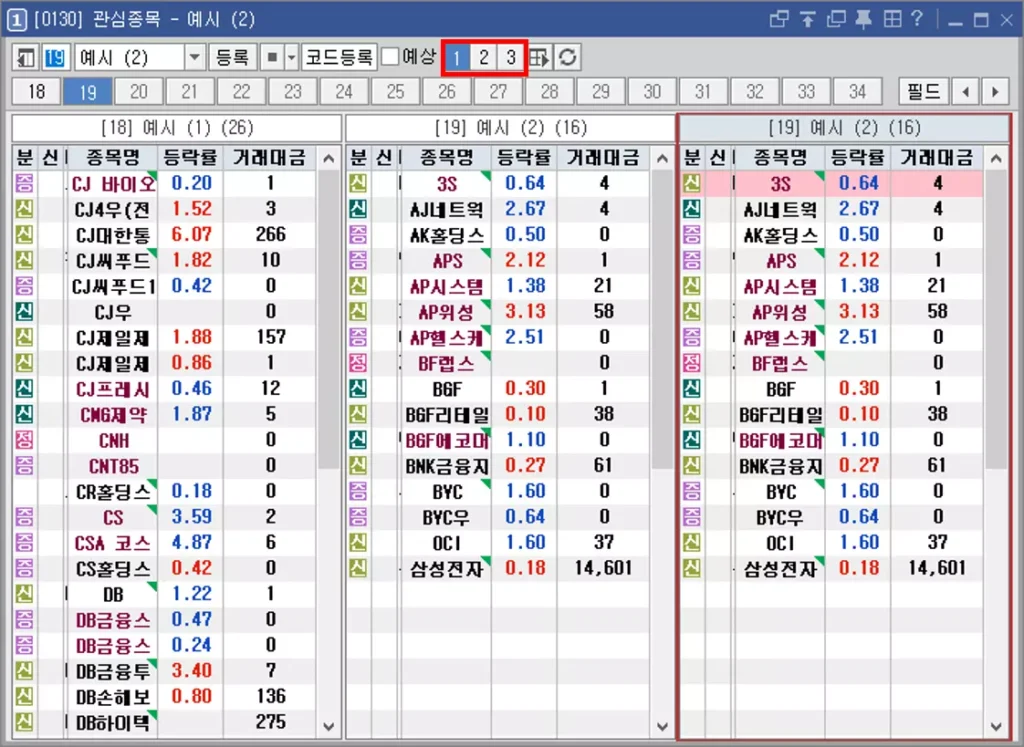The width and height of the screenshot is (1024, 747).
Task: Click the tab row right arrow beside 필드
Action: [995, 92]
